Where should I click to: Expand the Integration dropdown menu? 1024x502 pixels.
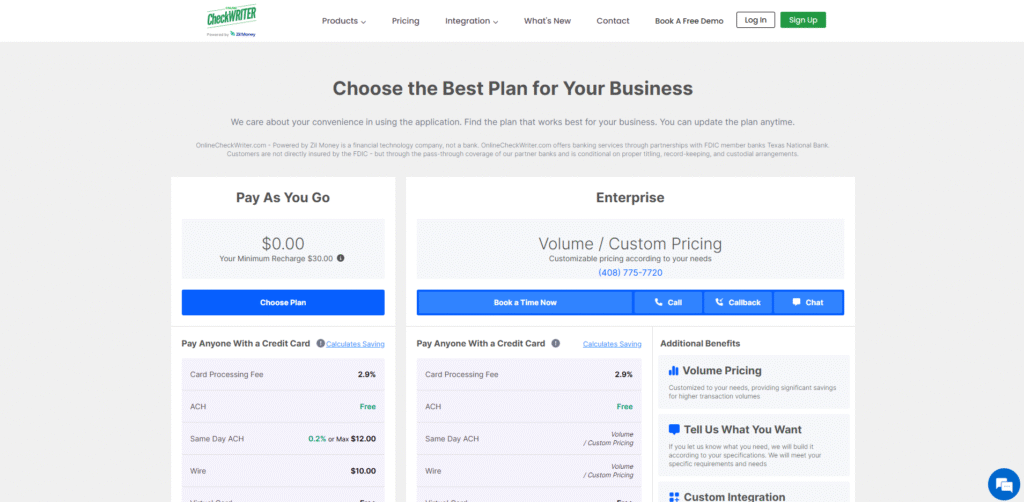(471, 20)
